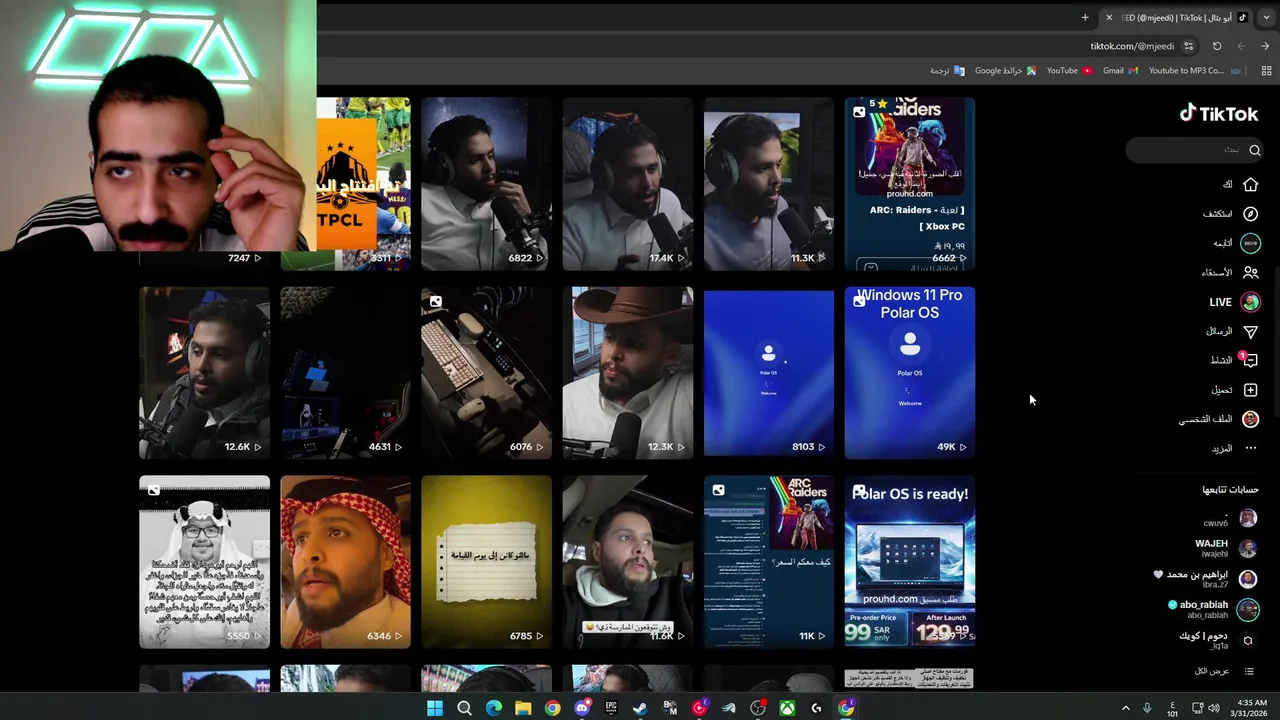The height and width of the screenshot is (720, 1280).
Task: Open Epic Games launcher from taskbar
Action: pos(611,708)
